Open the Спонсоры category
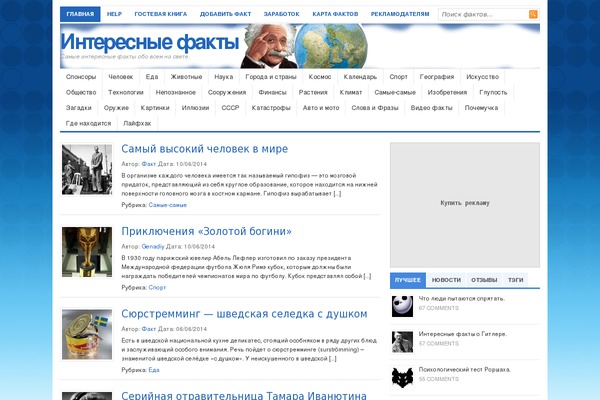 pos(81,77)
